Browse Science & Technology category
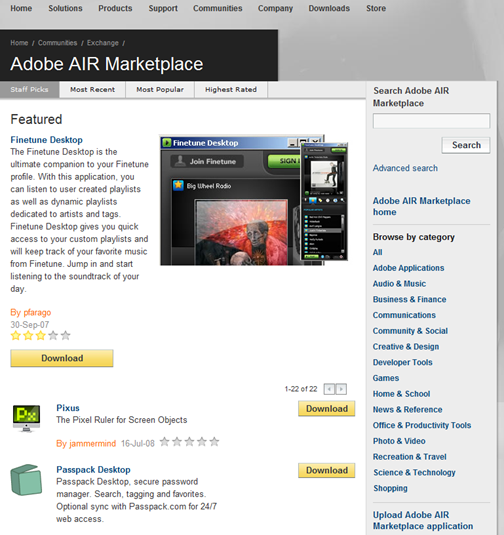 click(414, 472)
